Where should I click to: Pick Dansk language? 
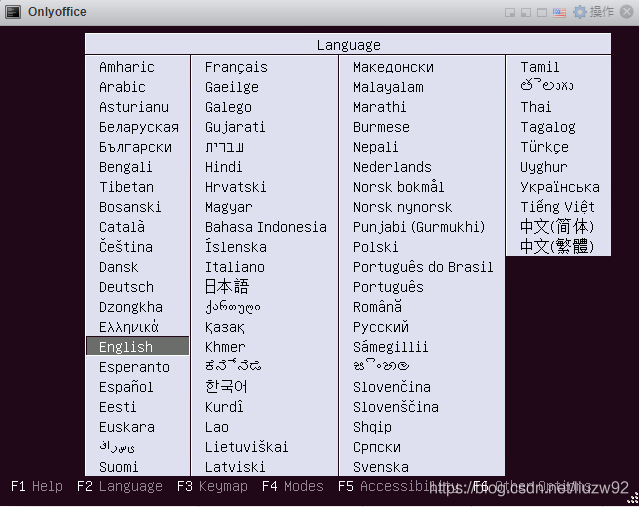[x=119, y=267]
